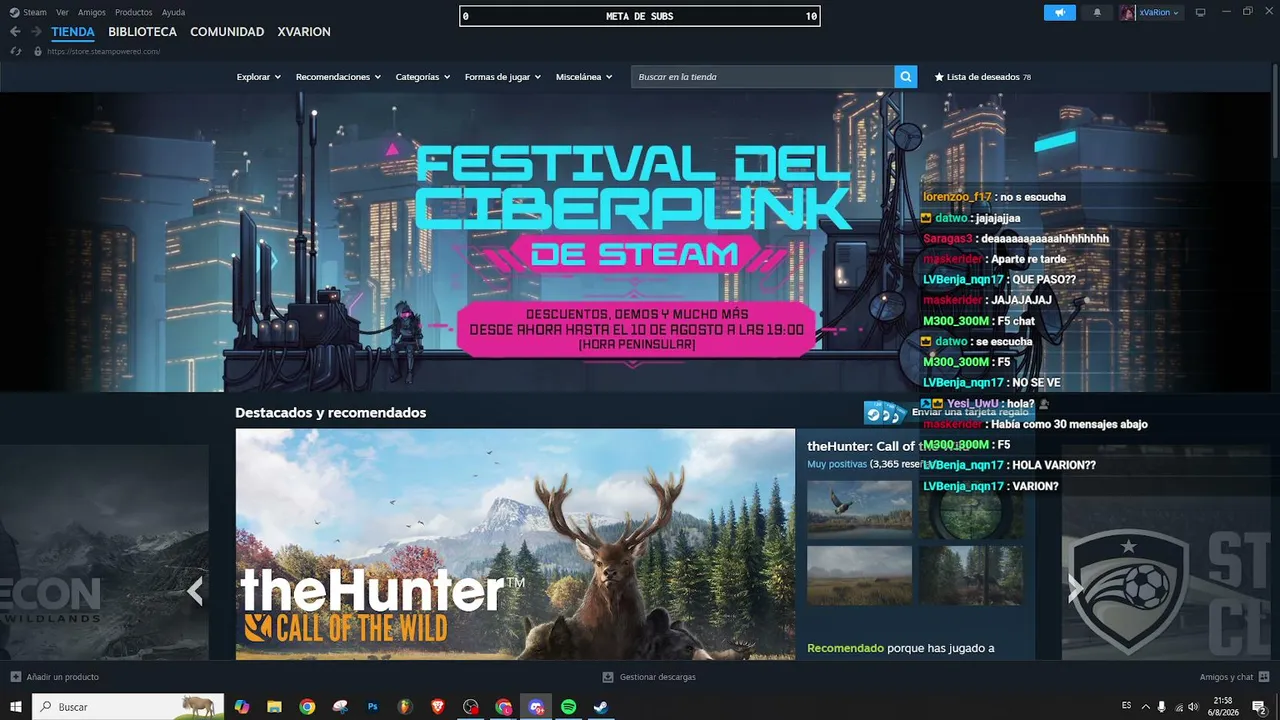This screenshot has height=720, width=1280.
Task: Open theHunter Call of the Wild featured image
Action: 515,544
